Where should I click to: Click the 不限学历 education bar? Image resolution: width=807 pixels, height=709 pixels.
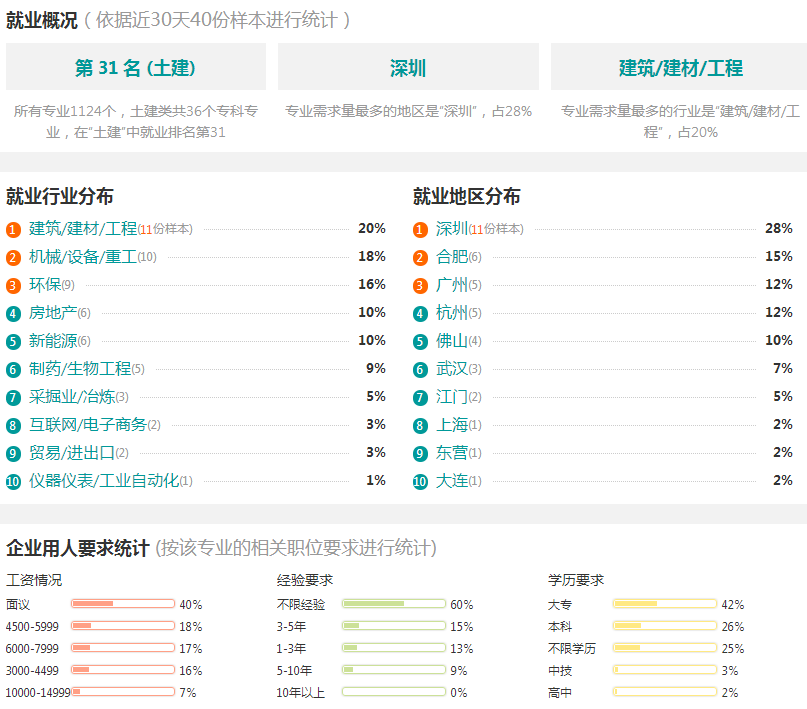coord(665,647)
